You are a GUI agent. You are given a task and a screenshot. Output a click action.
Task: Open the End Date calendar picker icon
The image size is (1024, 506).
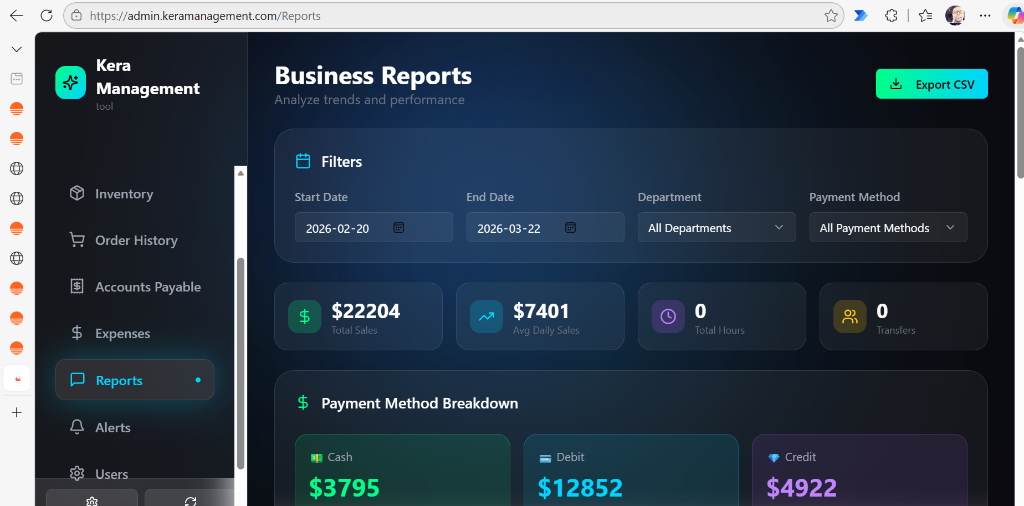tap(570, 227)
